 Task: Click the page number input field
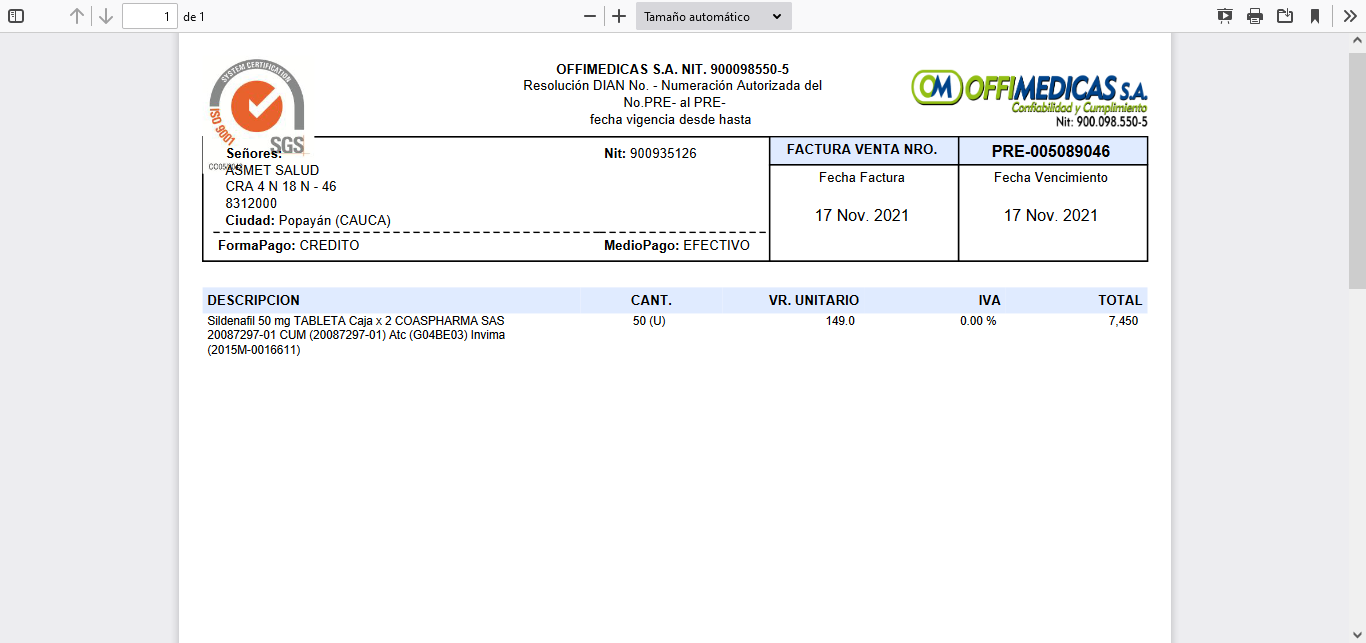150,16
